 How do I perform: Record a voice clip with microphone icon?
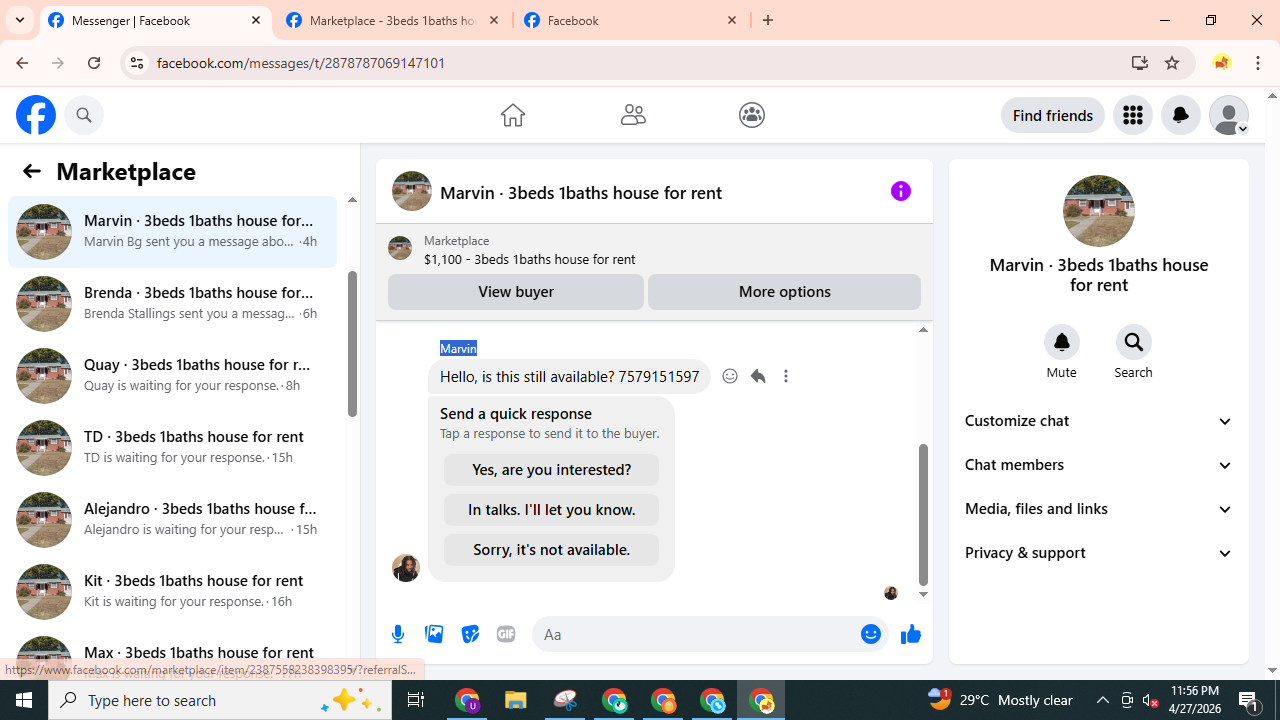click(398, 634)
